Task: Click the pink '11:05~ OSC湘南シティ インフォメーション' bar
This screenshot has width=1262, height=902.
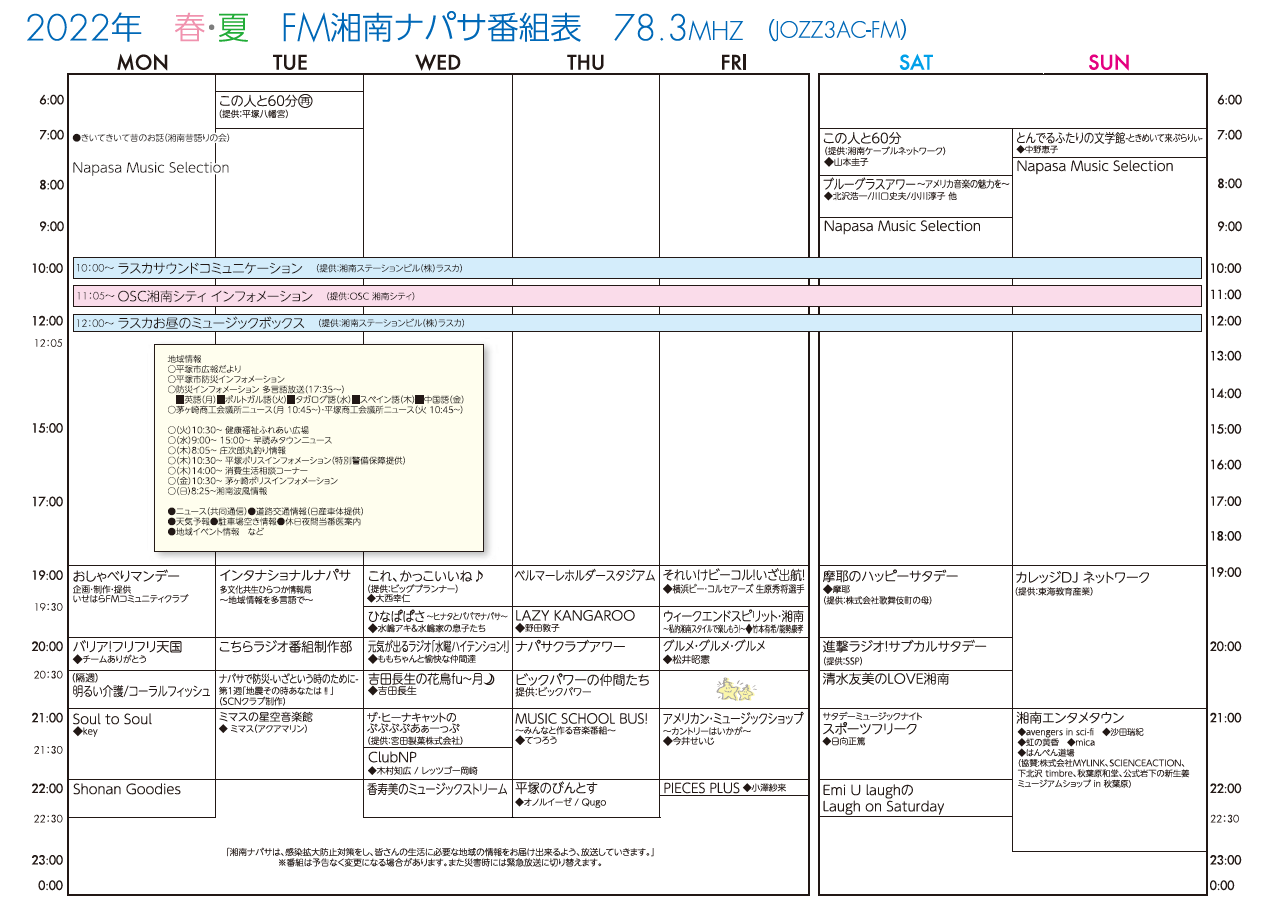Action: (637, 296)
